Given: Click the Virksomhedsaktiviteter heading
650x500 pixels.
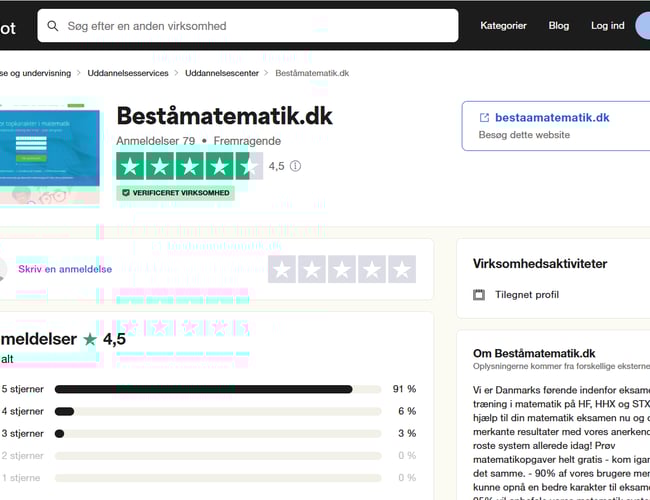Looking at the screenshot, I should coord(540,264).
